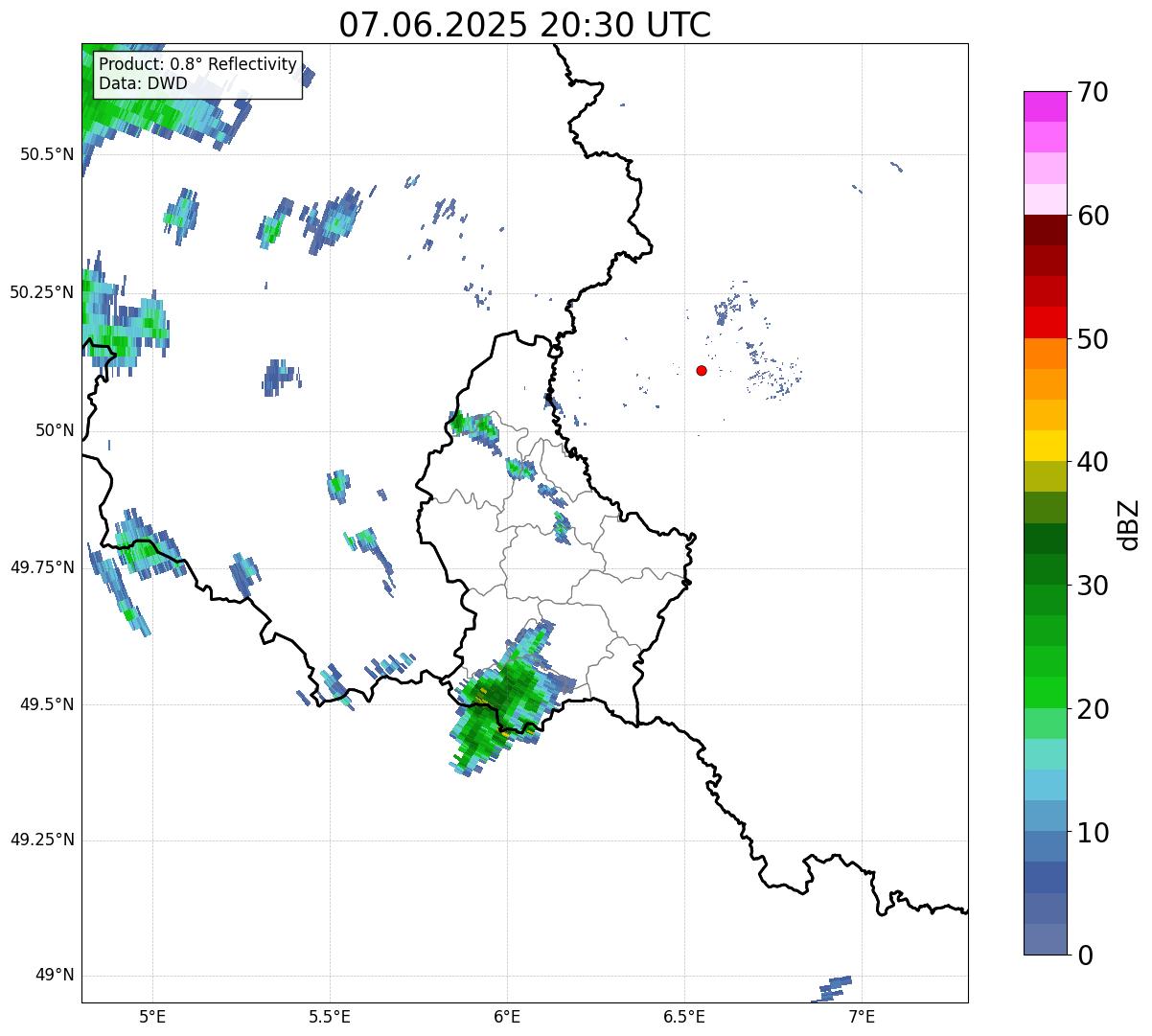
Task: Click the "Product: 0.8° Reflectivity" label
Action: (198, 64)
